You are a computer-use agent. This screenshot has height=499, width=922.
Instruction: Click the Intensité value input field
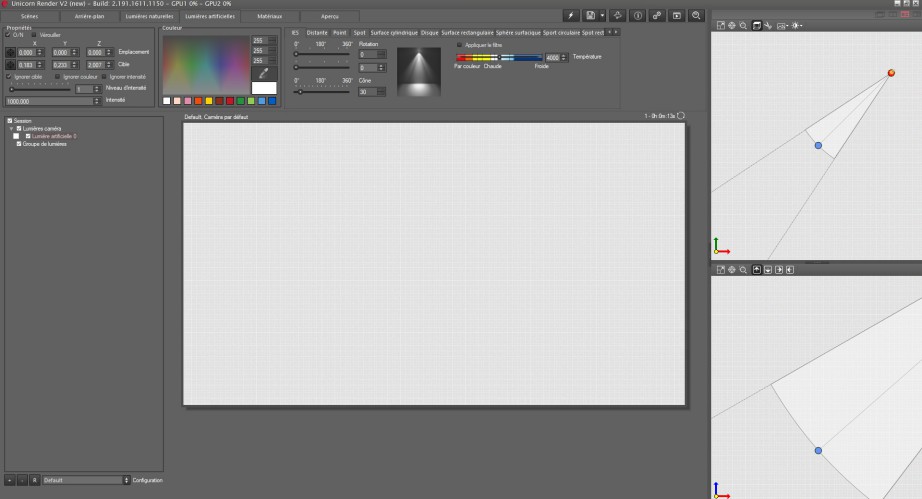coord(45,101)
